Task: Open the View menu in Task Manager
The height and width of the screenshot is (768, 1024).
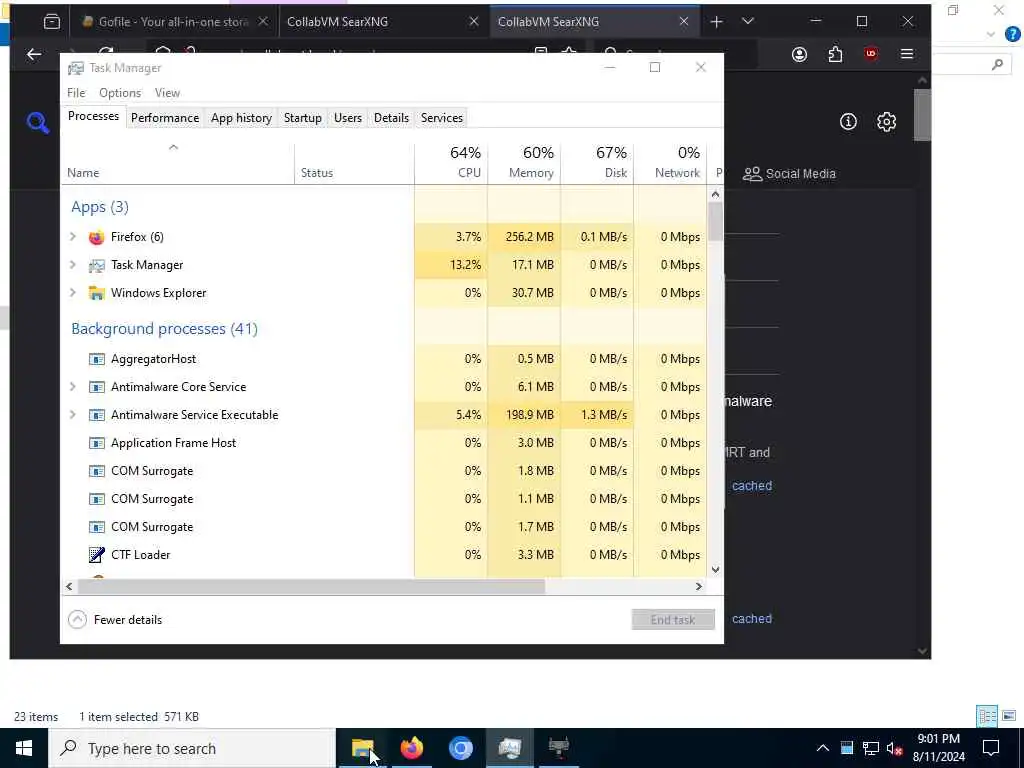Action: (167, 93)
